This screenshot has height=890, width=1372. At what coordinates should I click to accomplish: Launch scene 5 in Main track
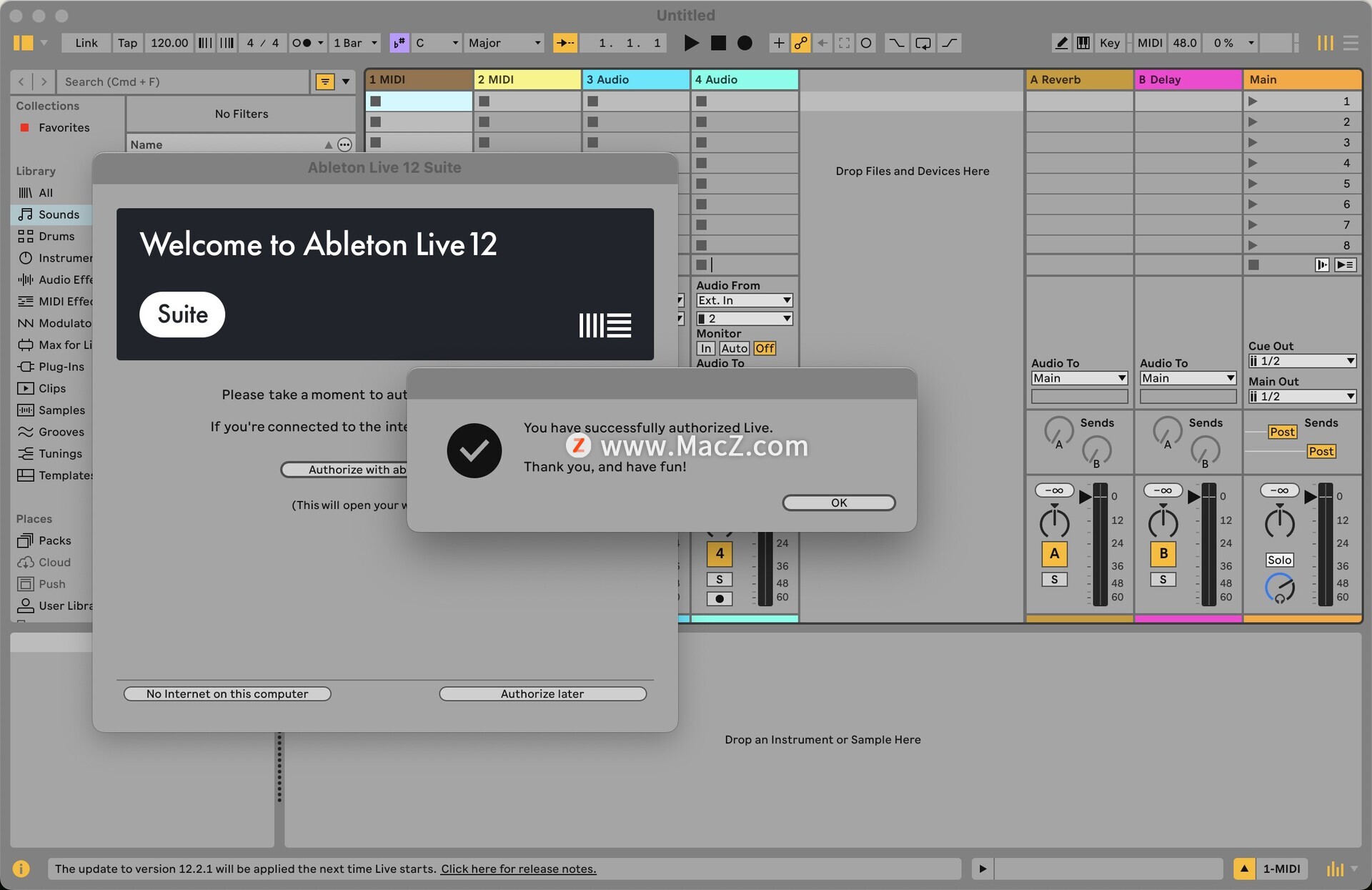1253,183
